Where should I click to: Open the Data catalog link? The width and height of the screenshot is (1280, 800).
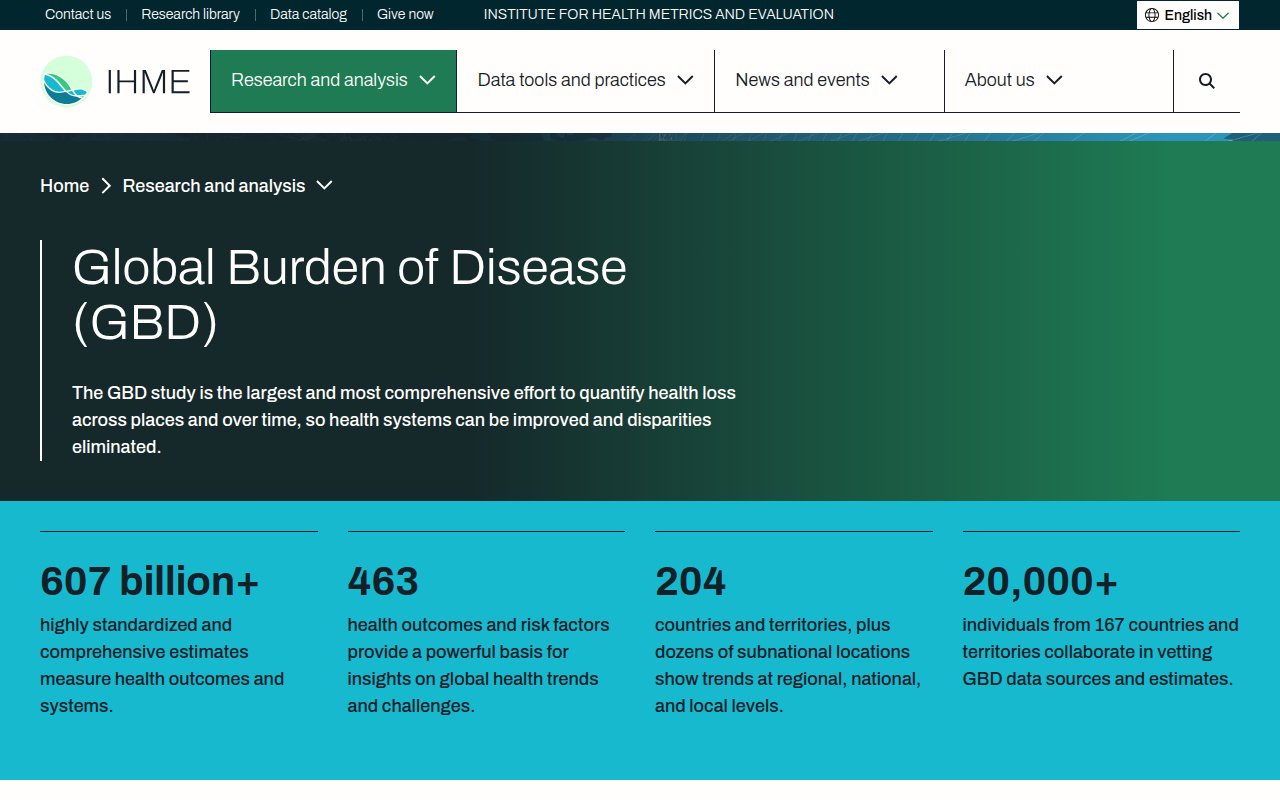coord(308,14)
